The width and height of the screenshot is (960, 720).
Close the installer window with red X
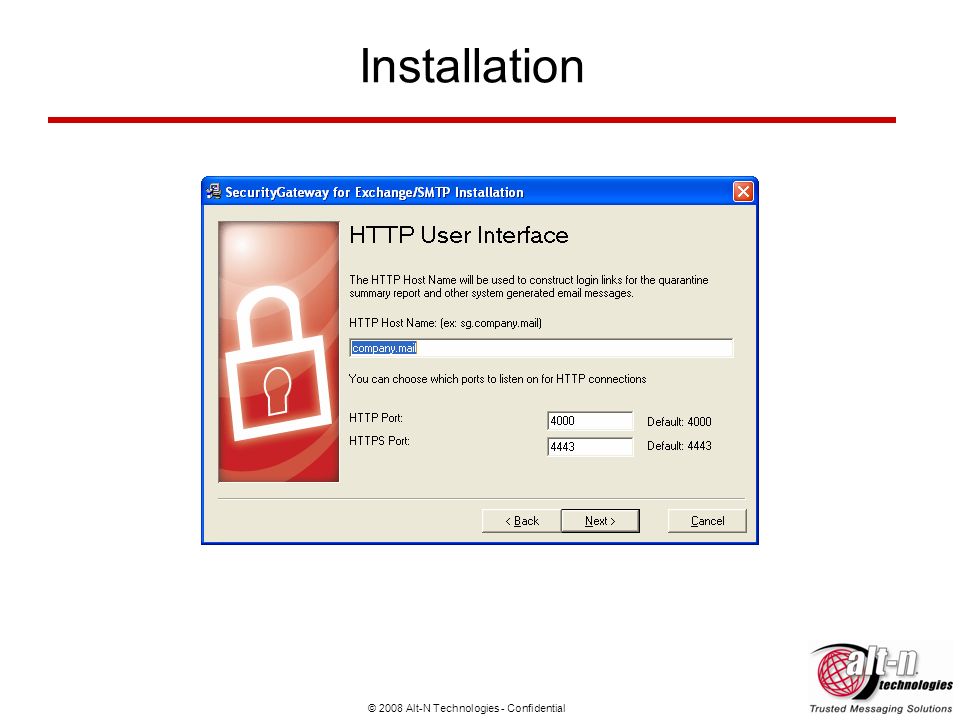[x=743, y=192]
